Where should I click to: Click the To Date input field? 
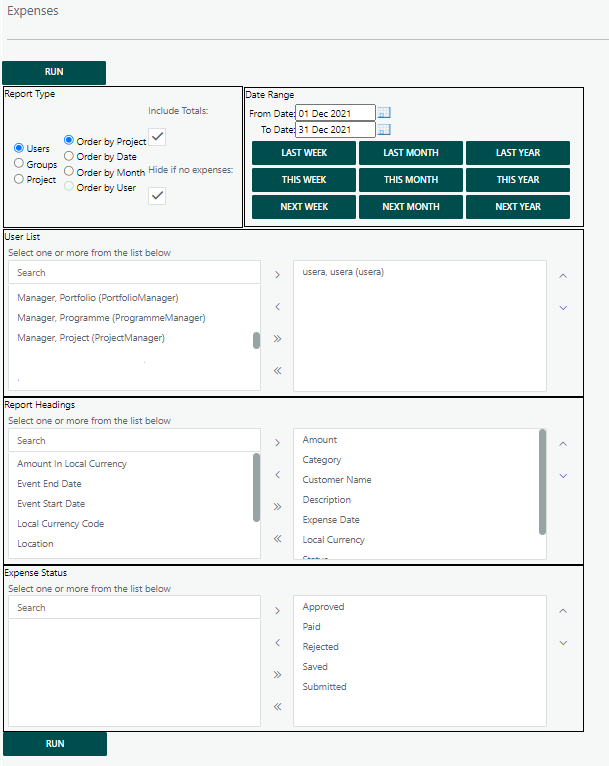tap(336, 129)
